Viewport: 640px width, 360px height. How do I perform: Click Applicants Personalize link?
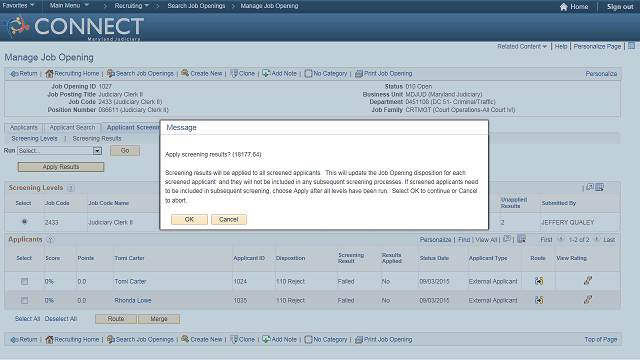point(435,240)
